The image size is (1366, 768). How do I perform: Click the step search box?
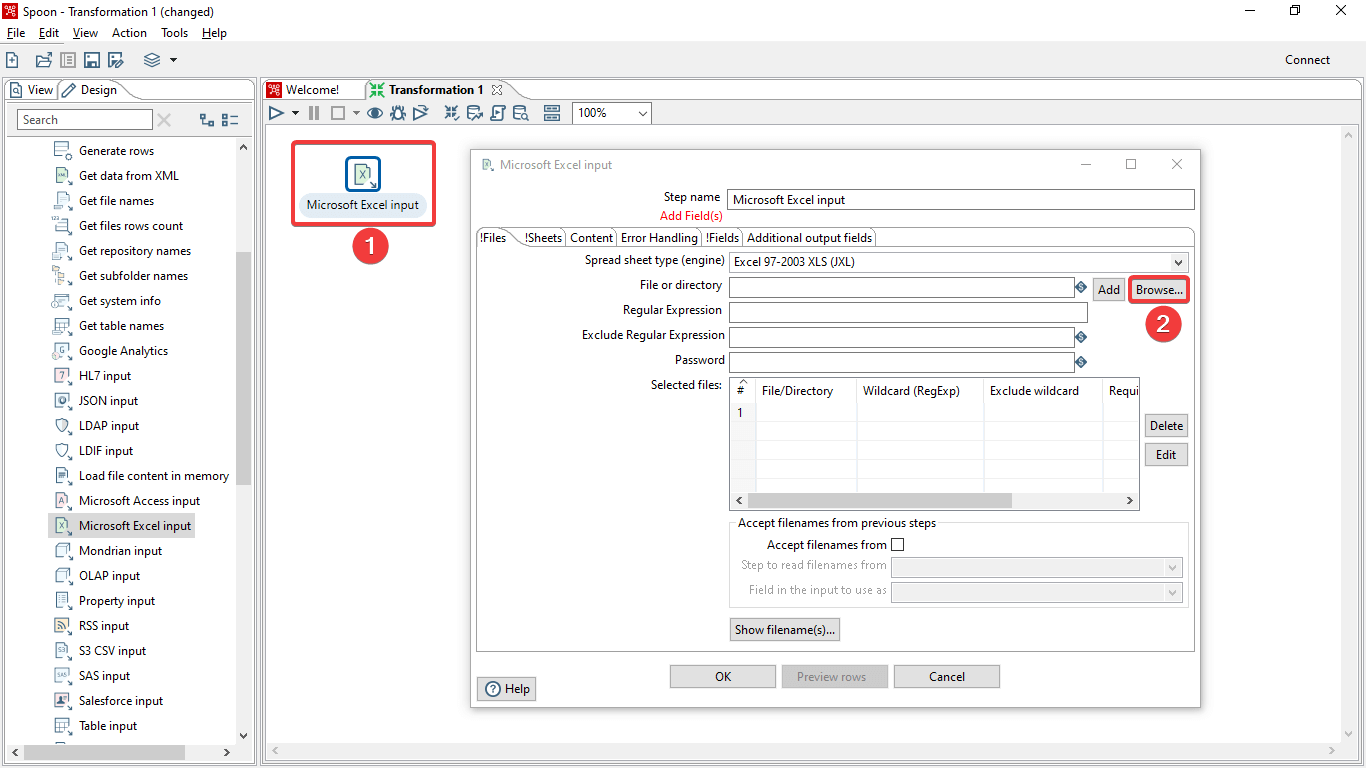tap(85, 120)
